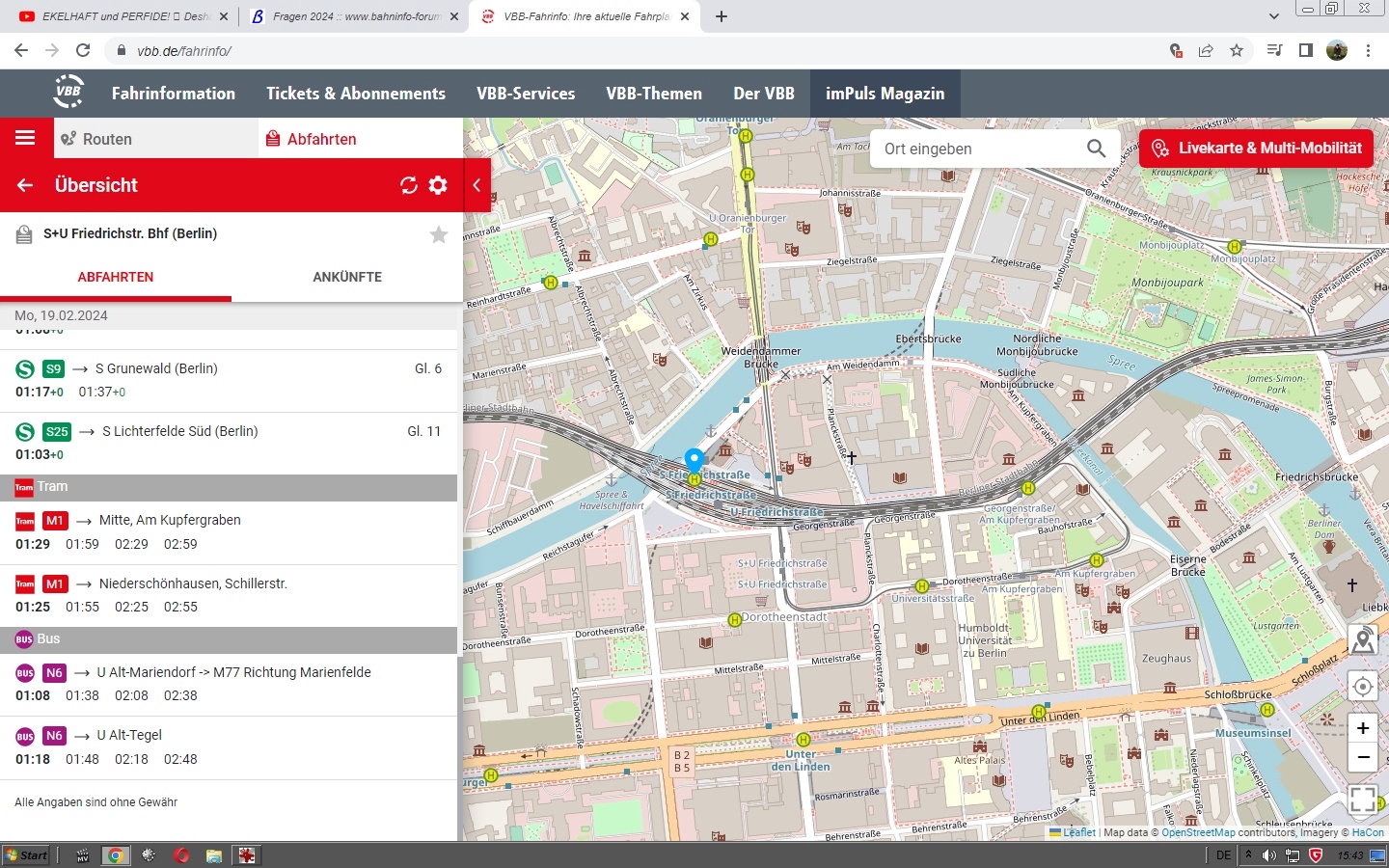Click Chrome icon in taskbar

116,854
